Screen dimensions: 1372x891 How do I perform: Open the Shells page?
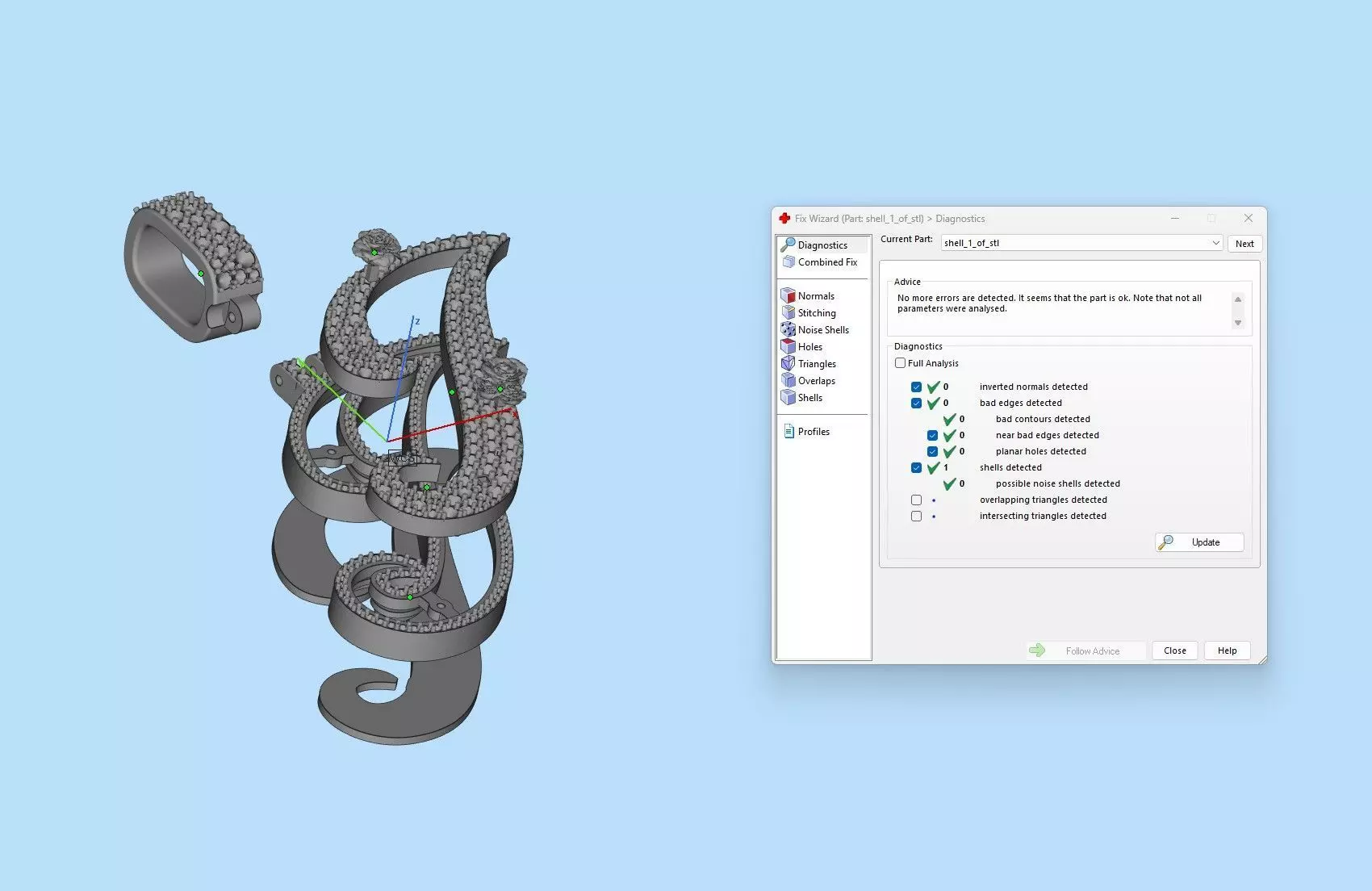pos(810,398)
